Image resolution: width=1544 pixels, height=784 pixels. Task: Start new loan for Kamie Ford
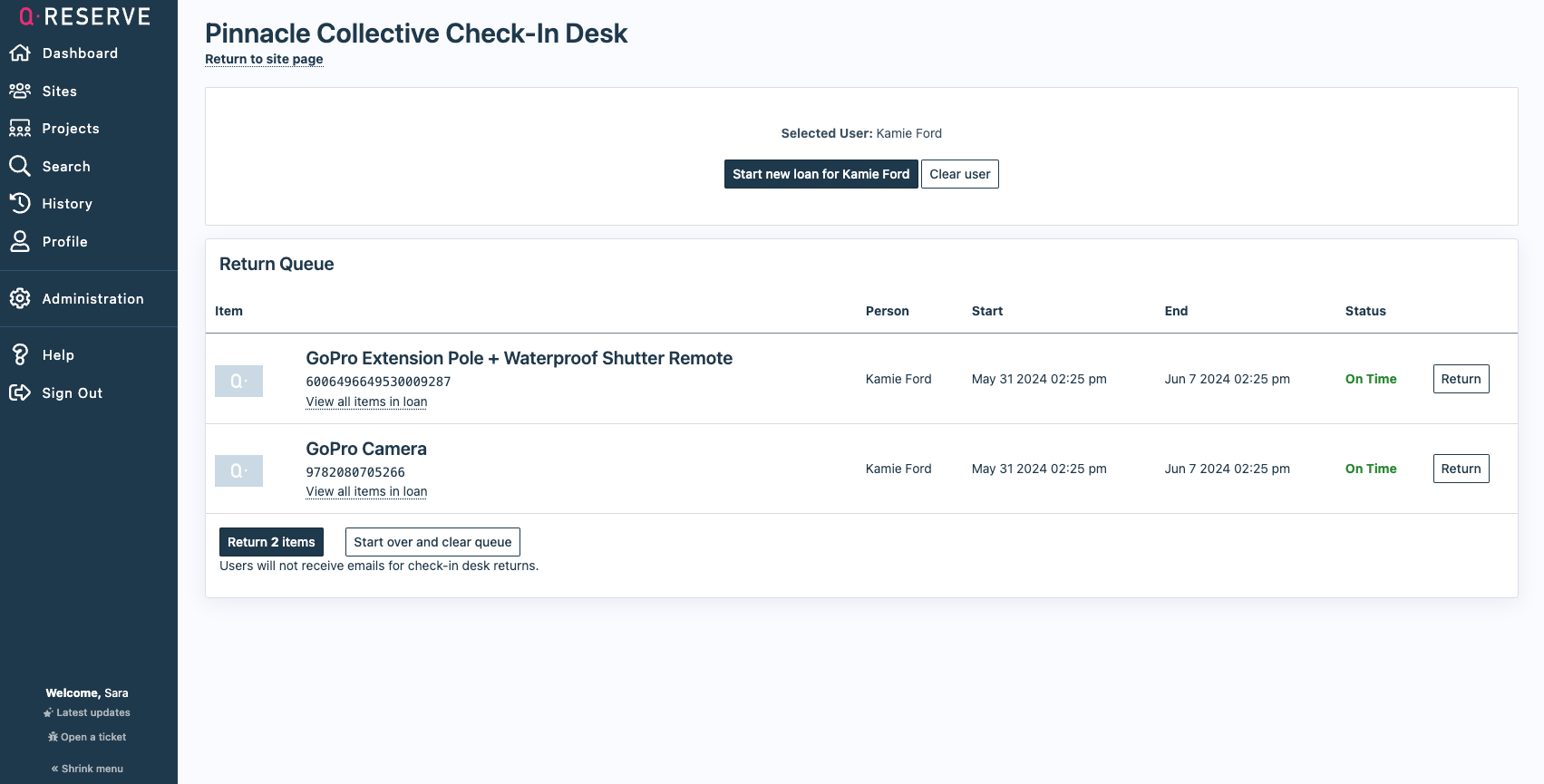(x=821, y=174)
